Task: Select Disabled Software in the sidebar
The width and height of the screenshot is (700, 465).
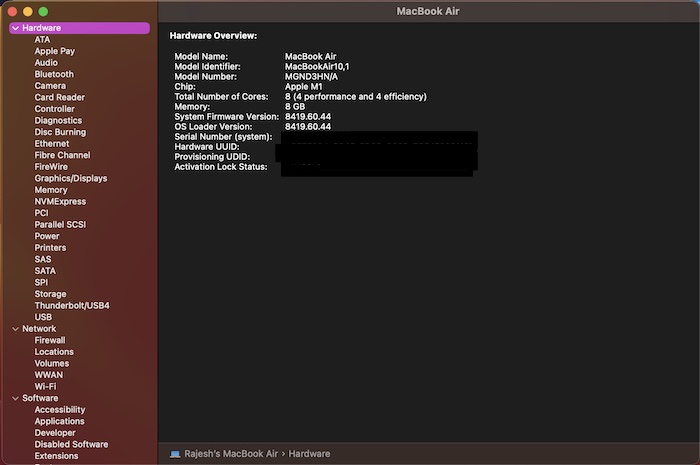Action: pos(71,444)
